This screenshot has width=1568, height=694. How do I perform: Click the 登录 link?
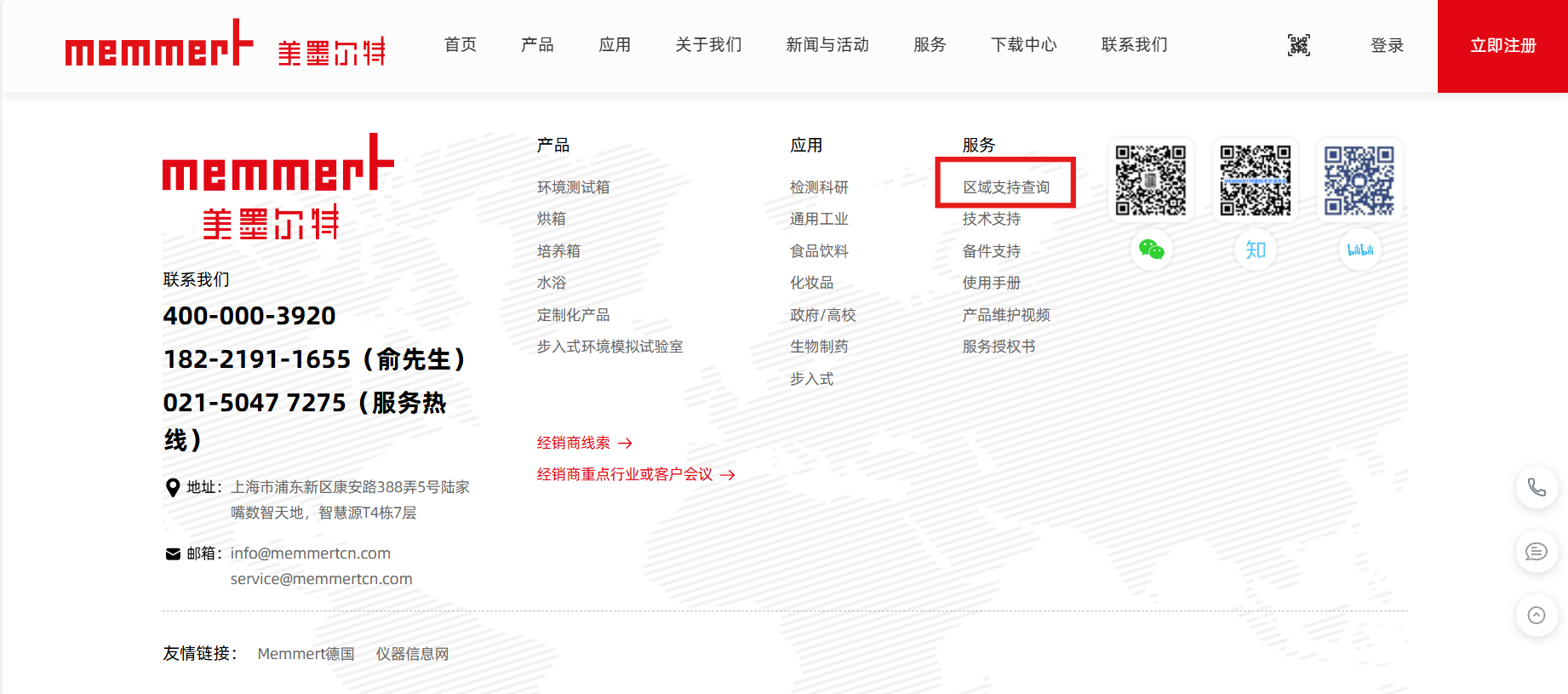tap(1387, 46)
